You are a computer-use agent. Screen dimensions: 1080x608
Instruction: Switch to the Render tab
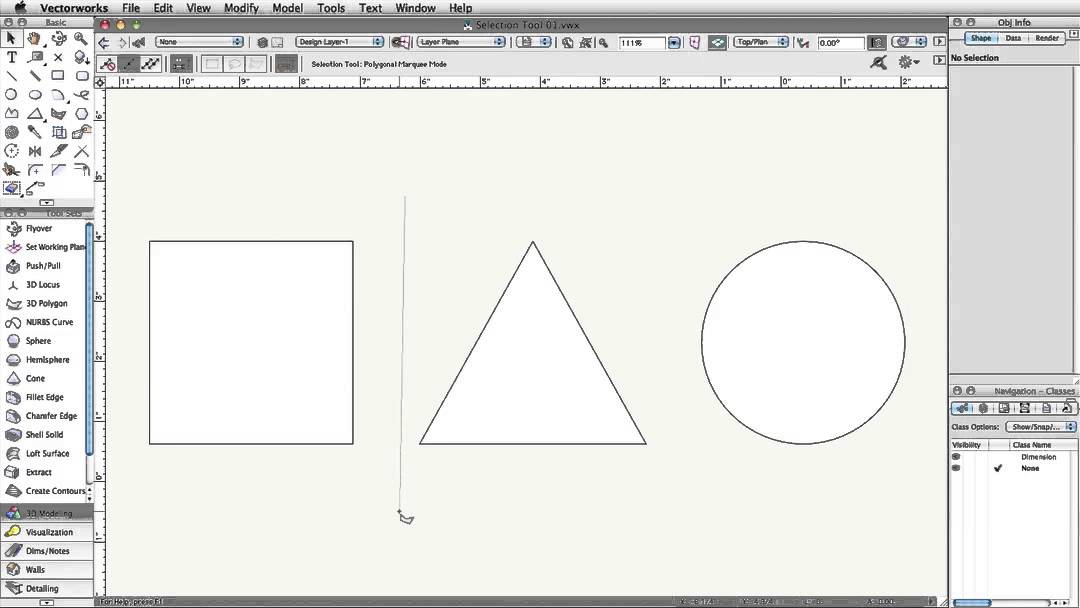tap(1047, 38)
